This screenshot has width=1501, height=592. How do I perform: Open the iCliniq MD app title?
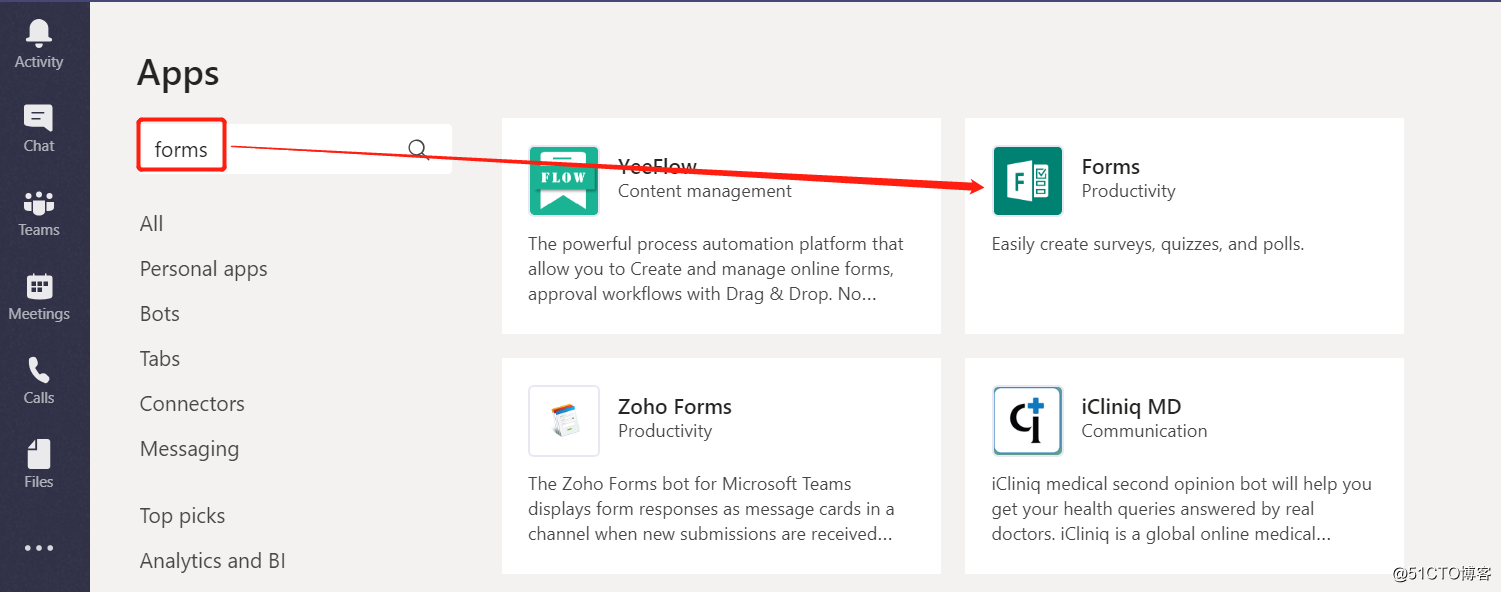click(1131, 407)
